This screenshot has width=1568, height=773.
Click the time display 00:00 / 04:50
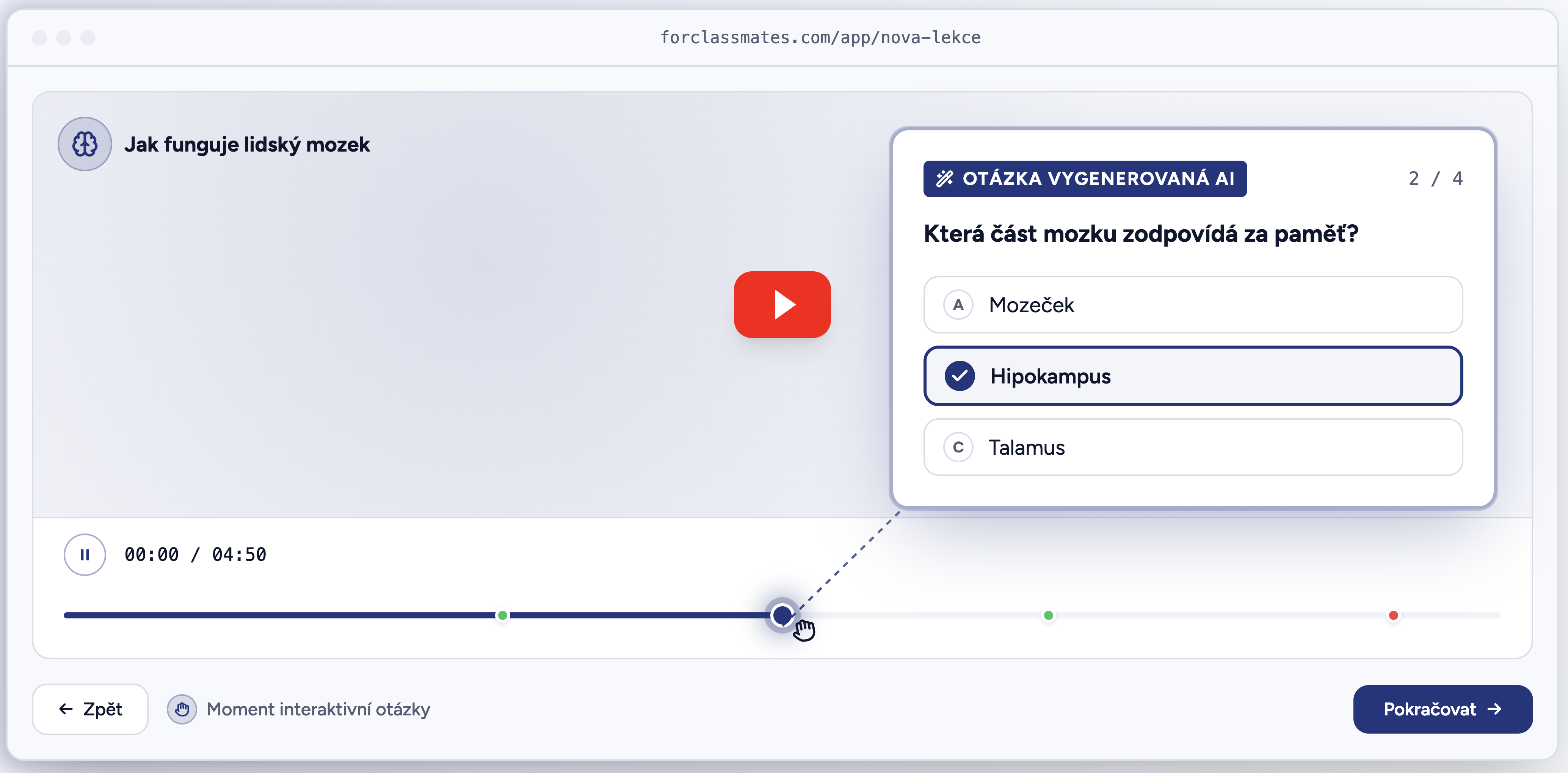(195, 555)
